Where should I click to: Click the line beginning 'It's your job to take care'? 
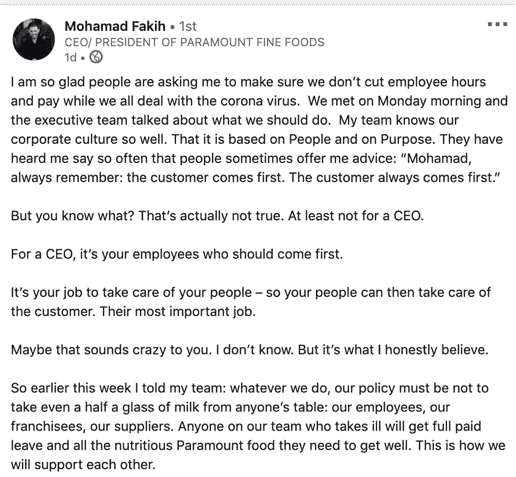[251, 293]
